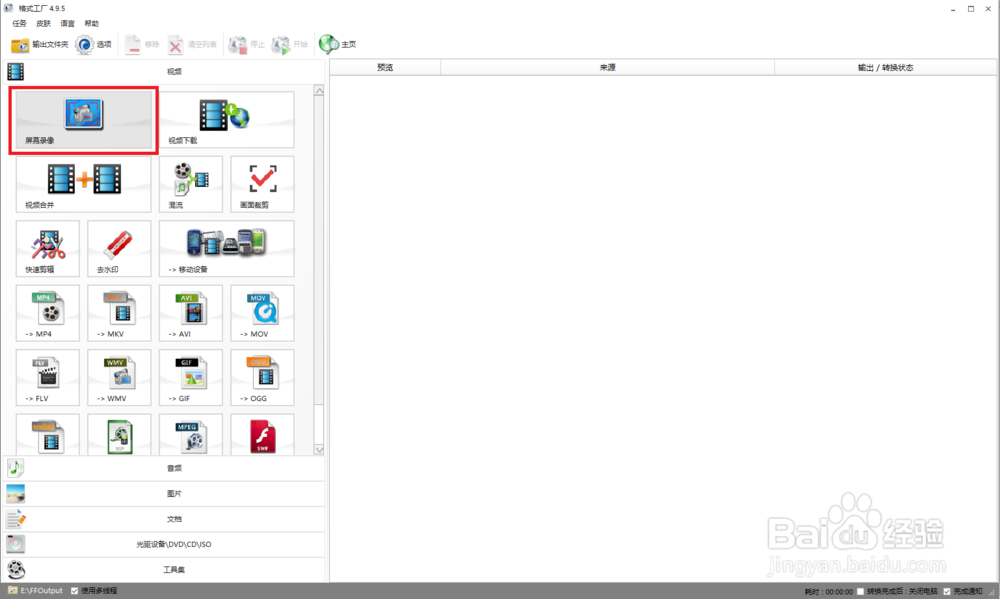Open the 混流 mux tool

(191, 184)
